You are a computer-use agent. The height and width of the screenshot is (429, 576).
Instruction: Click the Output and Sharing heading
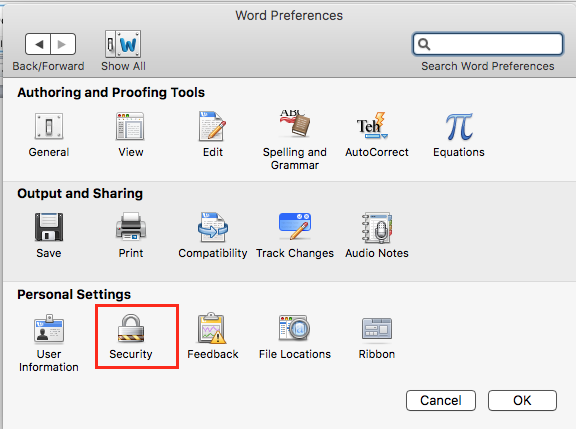coord(80,194)
